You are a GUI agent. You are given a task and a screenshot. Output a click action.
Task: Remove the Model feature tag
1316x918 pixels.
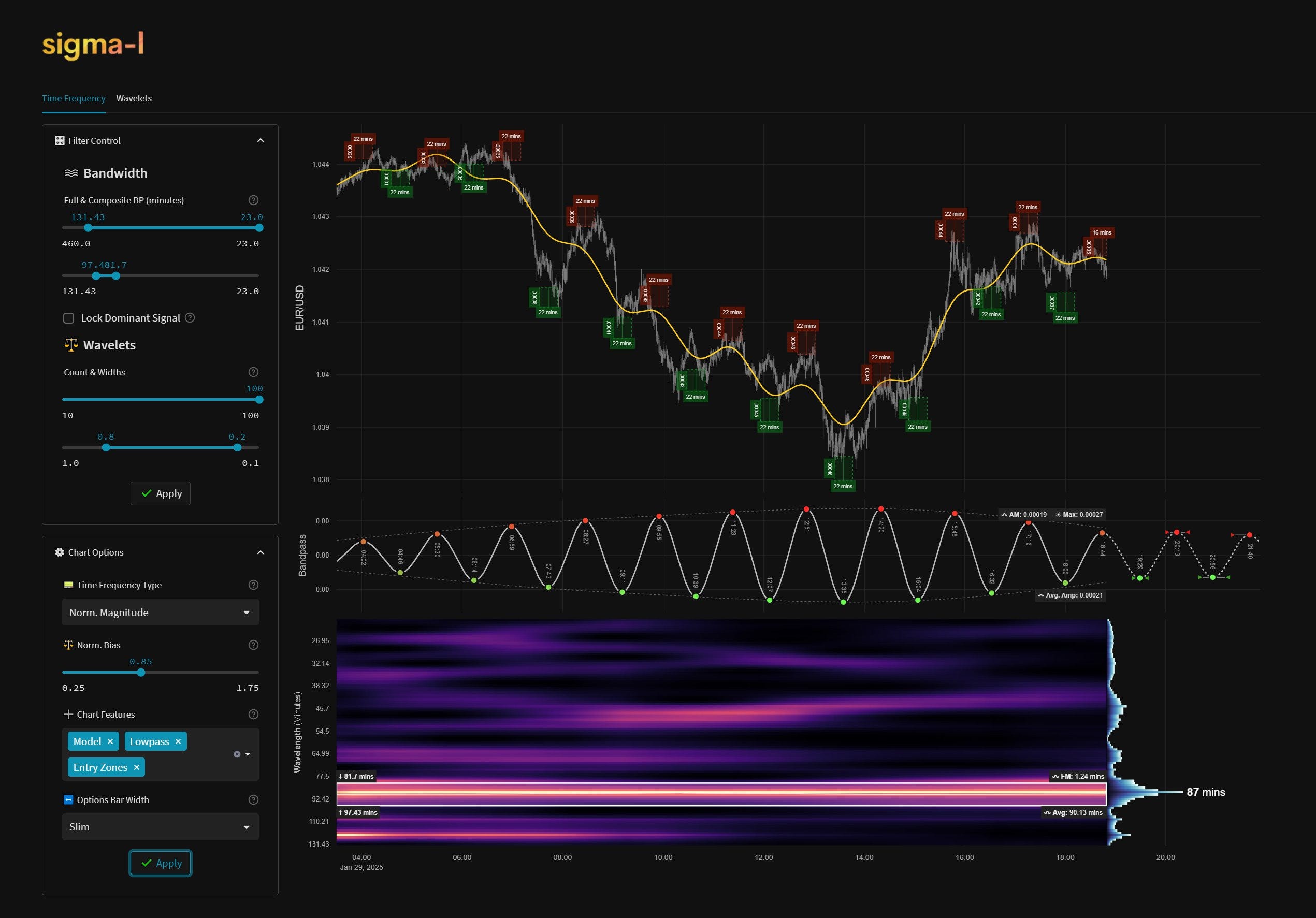point(110,741)
